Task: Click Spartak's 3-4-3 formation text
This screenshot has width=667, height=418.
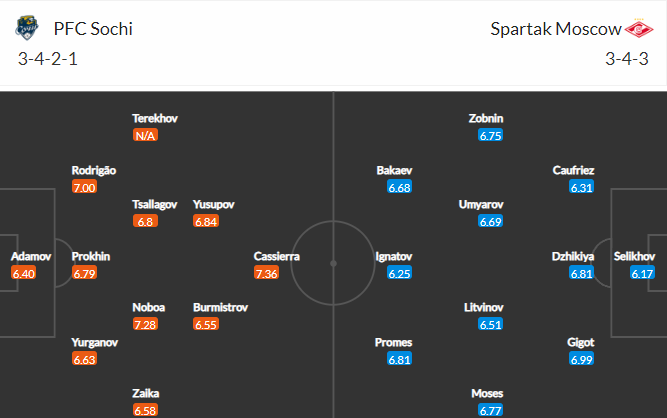Action: click(x=629, y=59)
